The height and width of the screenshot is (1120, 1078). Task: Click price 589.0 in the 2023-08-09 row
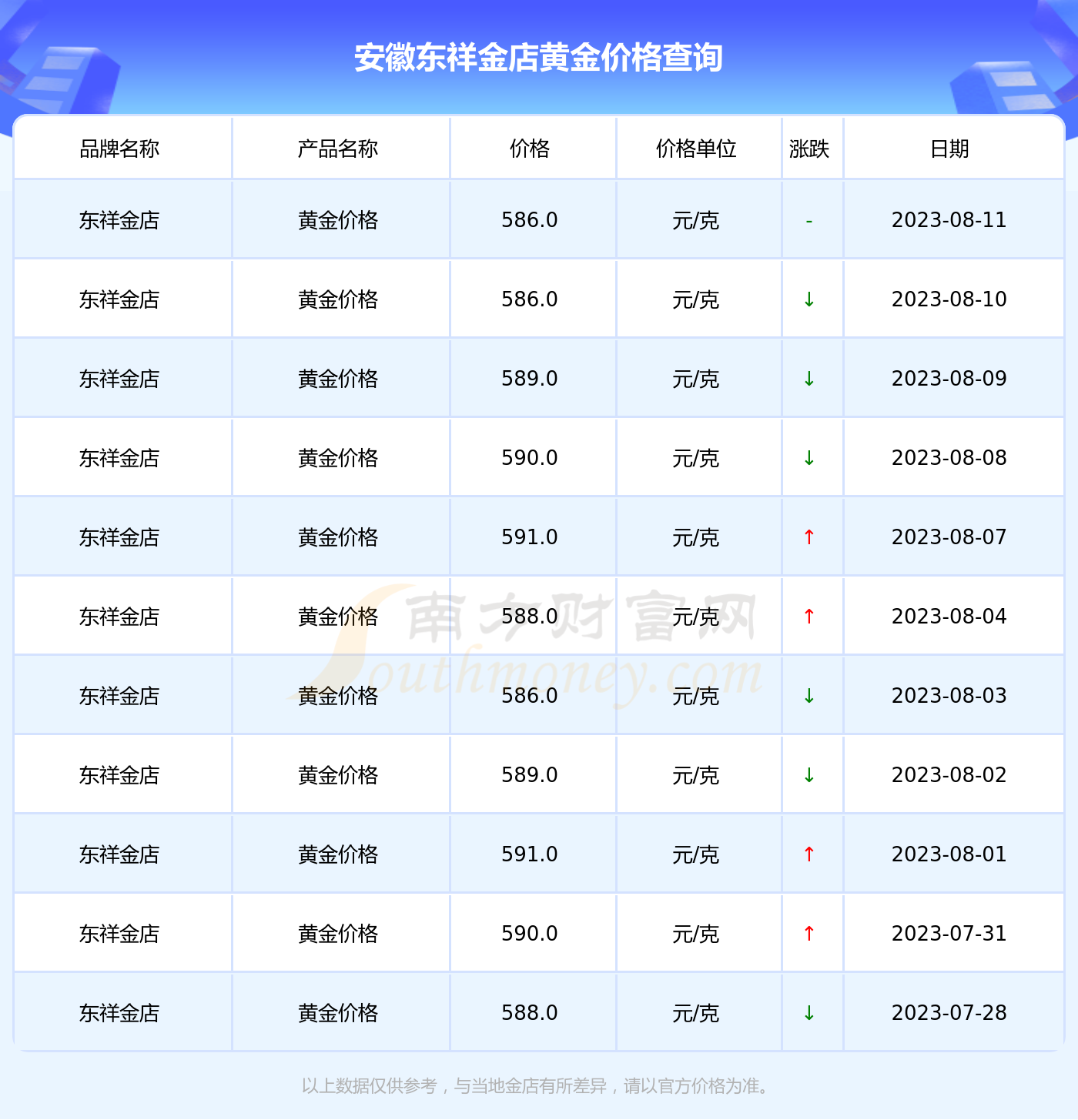[x=530, y=379]
